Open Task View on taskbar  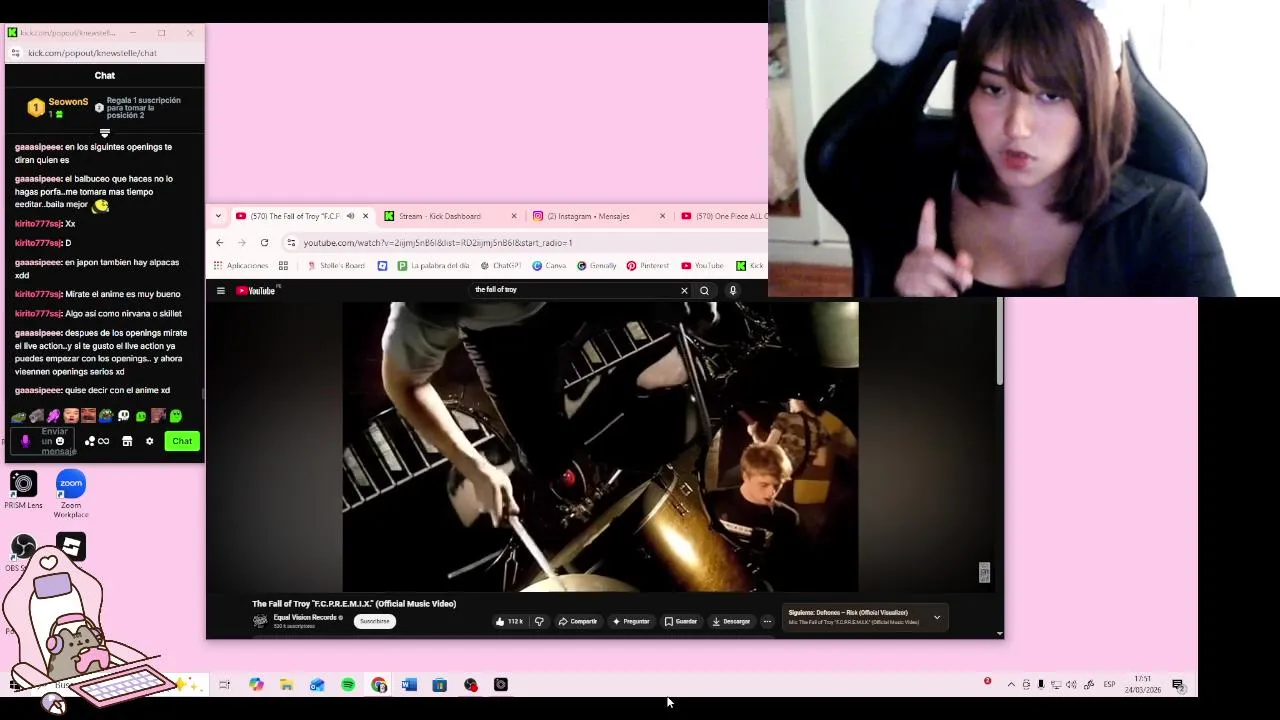coord(224,685)
